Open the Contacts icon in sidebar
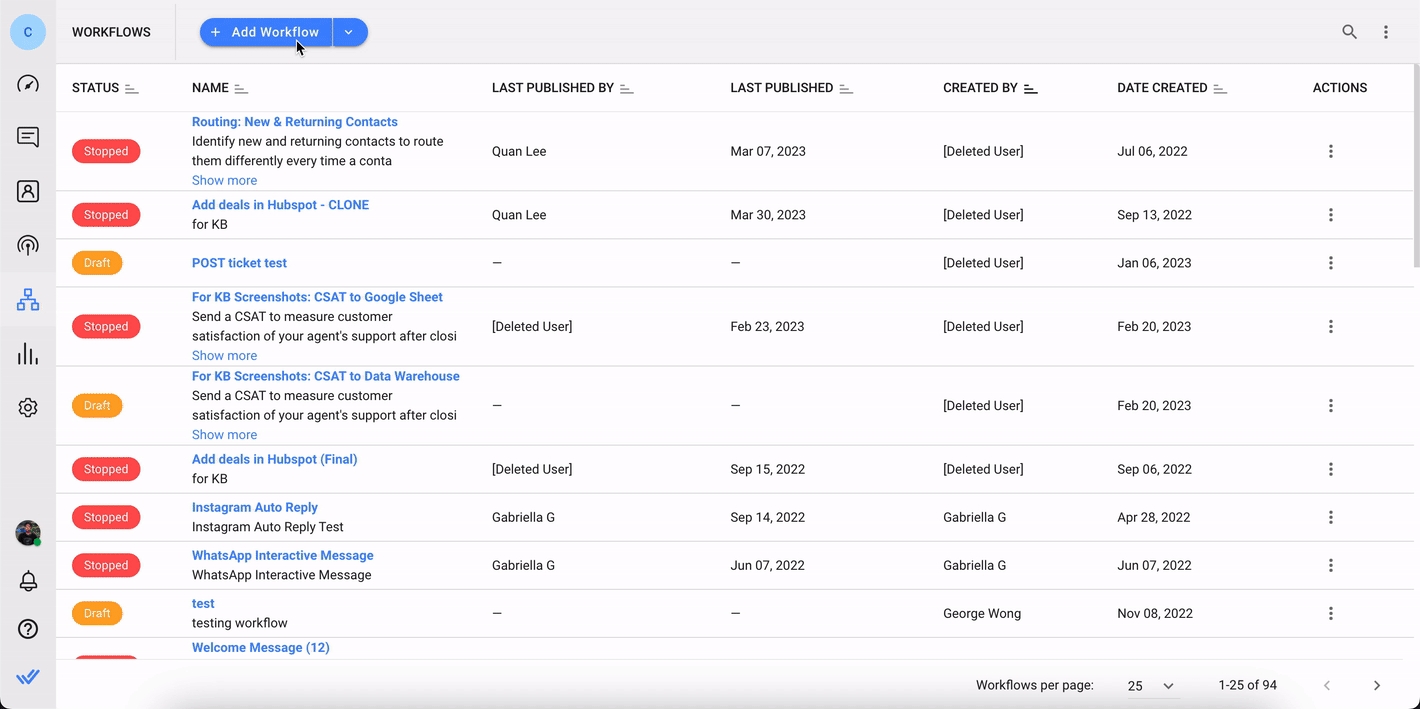Screen dimensions: 1420x709 point(28,192)
